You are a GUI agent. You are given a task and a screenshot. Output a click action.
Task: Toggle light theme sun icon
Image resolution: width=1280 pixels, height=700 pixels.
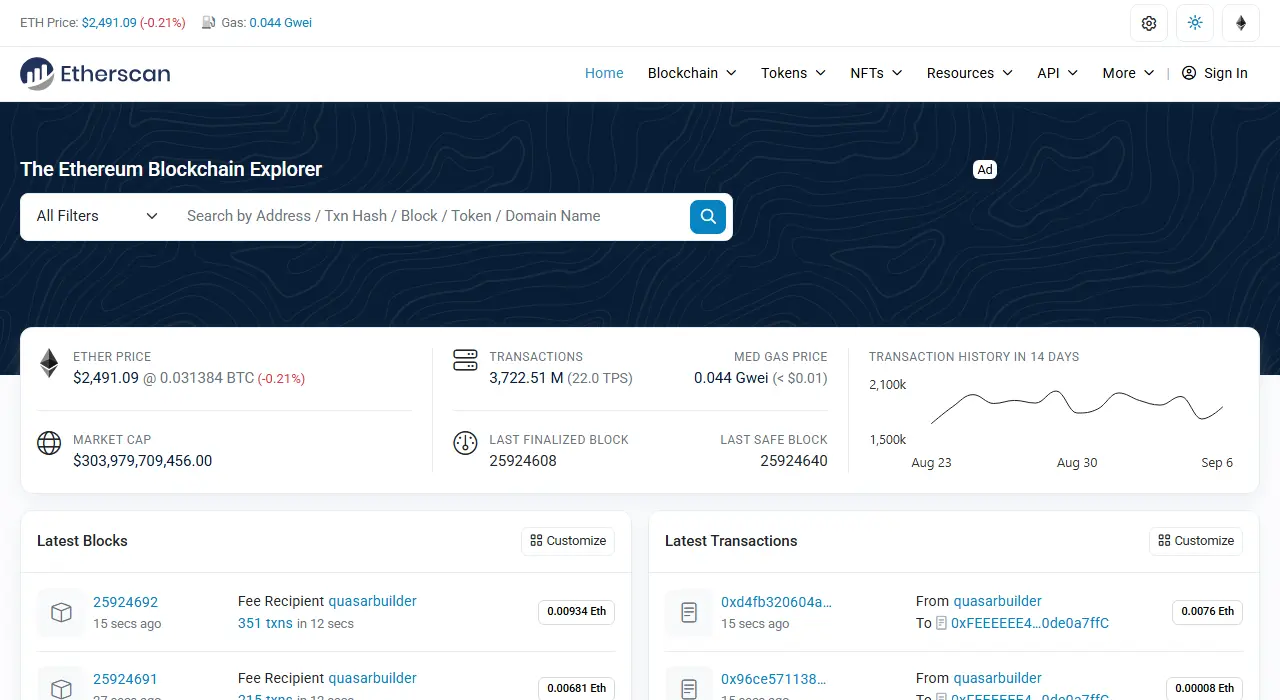1195,23
